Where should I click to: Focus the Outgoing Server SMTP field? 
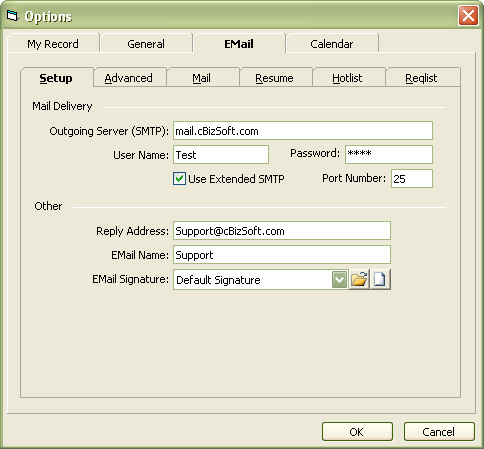coord(303,131)
